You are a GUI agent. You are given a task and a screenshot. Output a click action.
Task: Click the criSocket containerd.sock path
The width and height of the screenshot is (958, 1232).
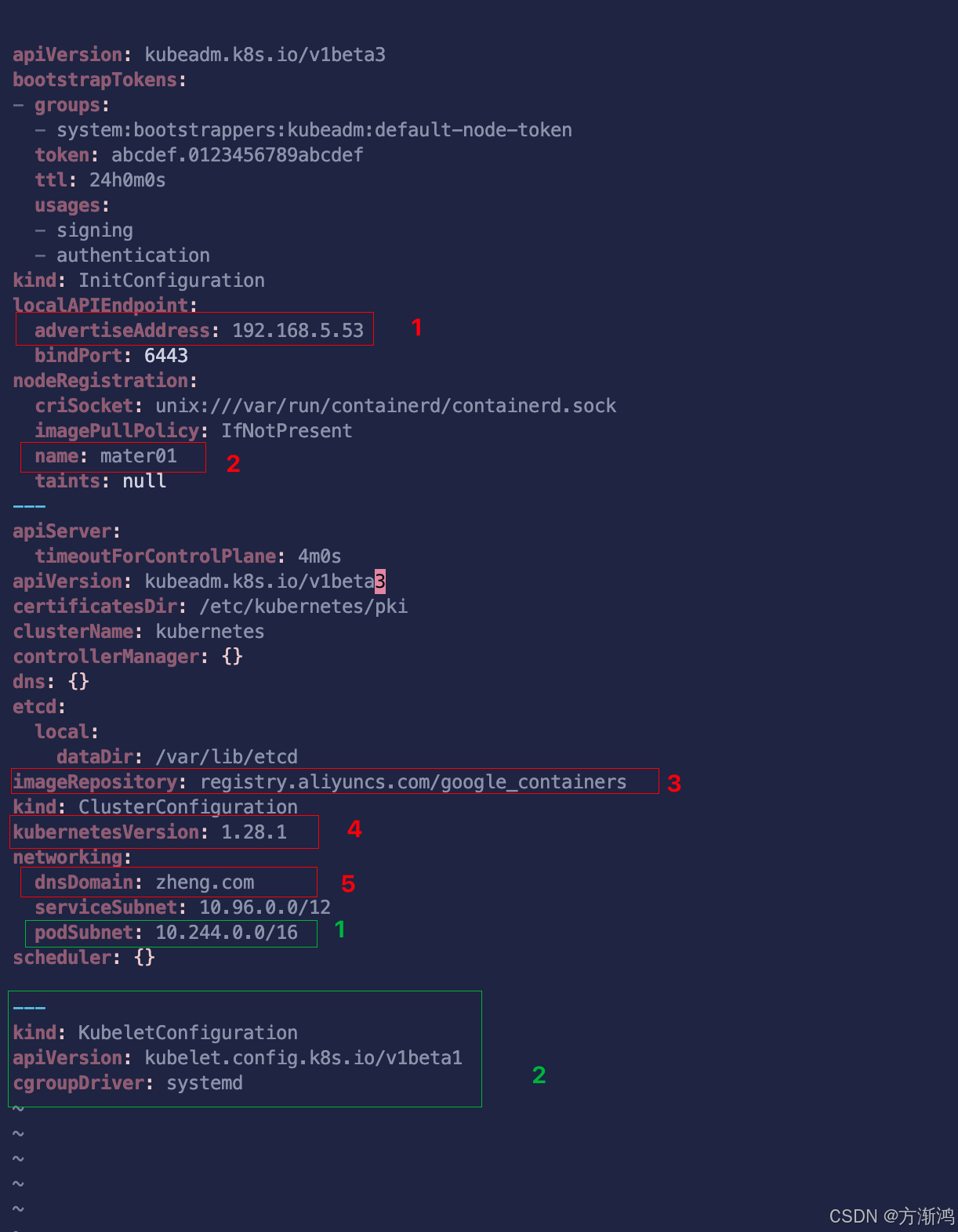386,405
